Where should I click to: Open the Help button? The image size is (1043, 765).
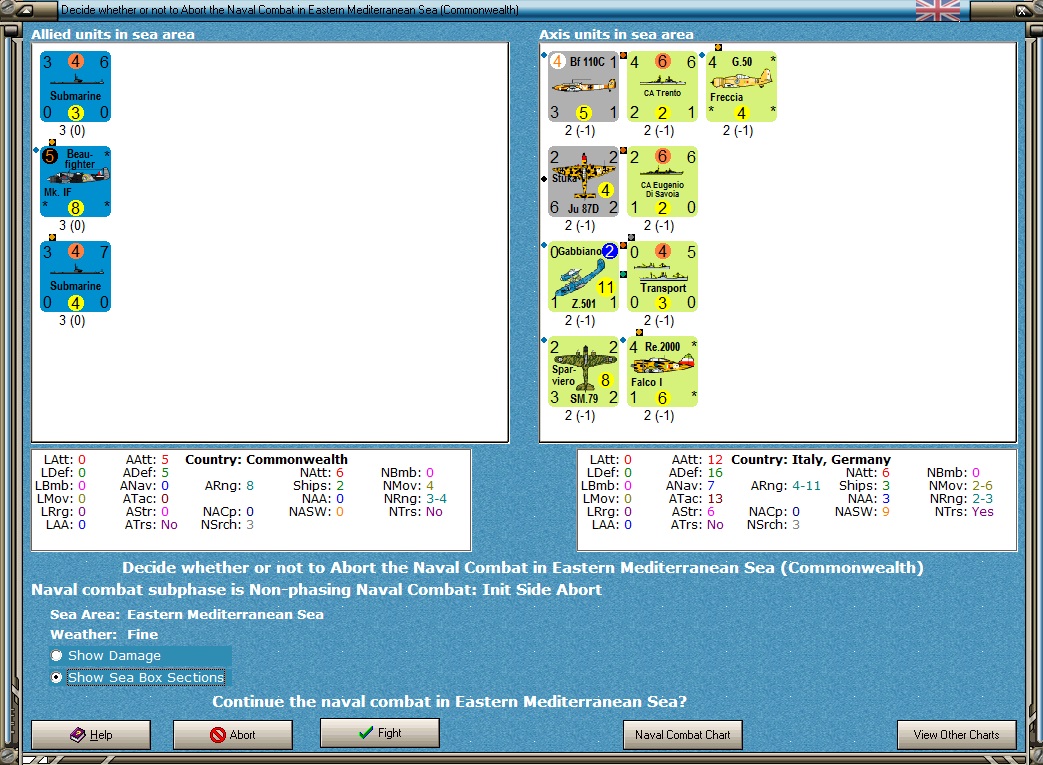coord(91,734)
